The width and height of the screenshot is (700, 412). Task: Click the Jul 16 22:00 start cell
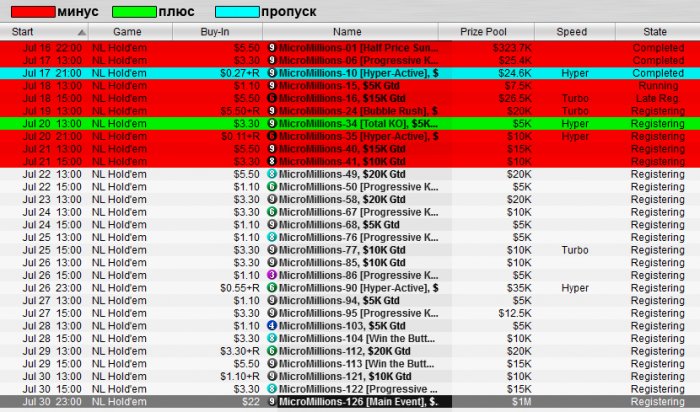coord(52,48)
